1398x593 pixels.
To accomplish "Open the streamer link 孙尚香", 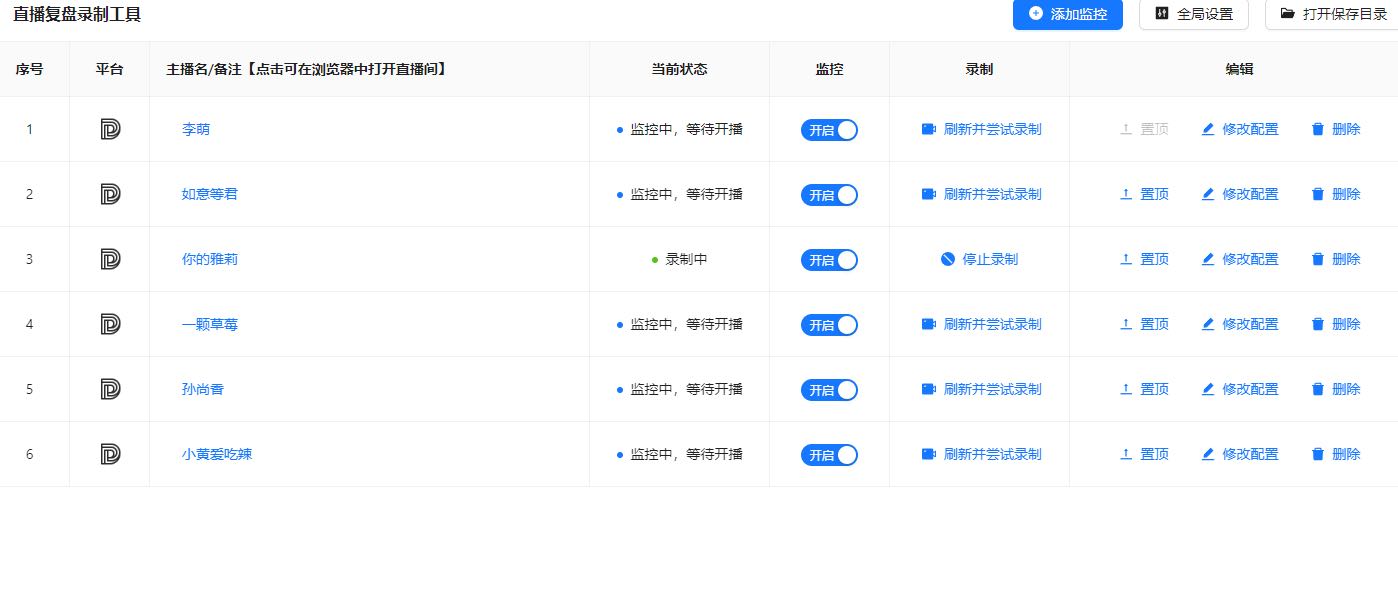I will [x=203, y=389].
